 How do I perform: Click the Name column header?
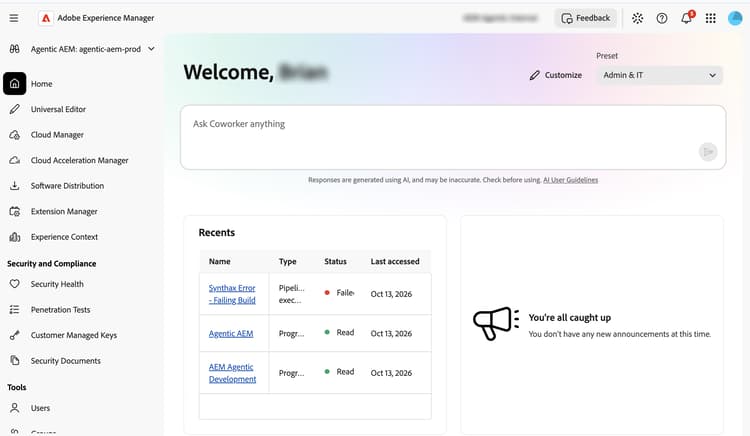220,262
